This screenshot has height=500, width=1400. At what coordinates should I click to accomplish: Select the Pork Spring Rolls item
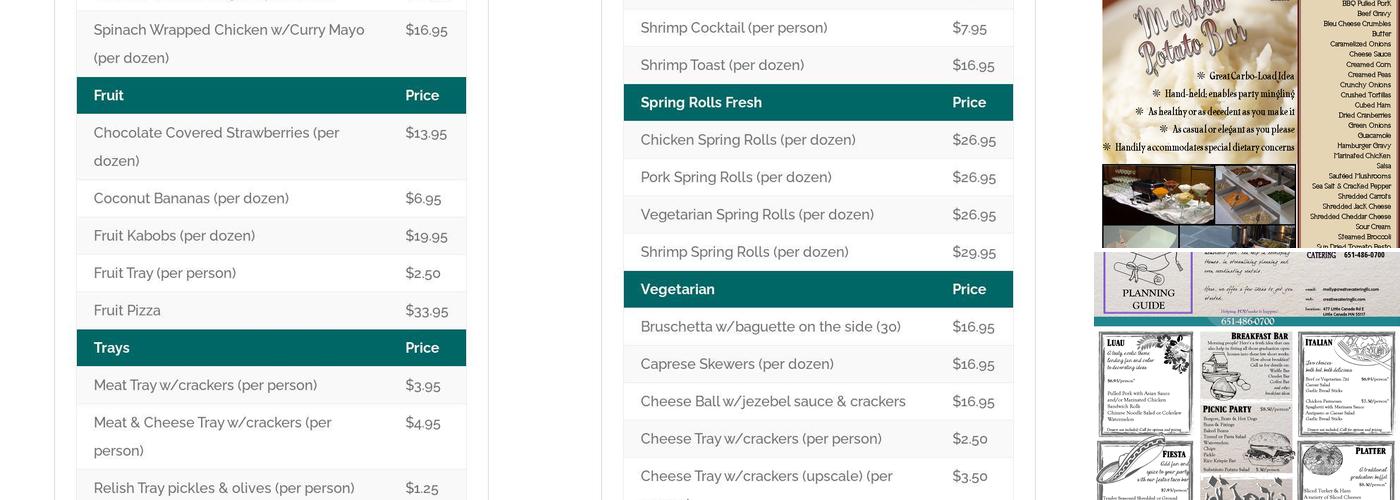tap(735, 178)
